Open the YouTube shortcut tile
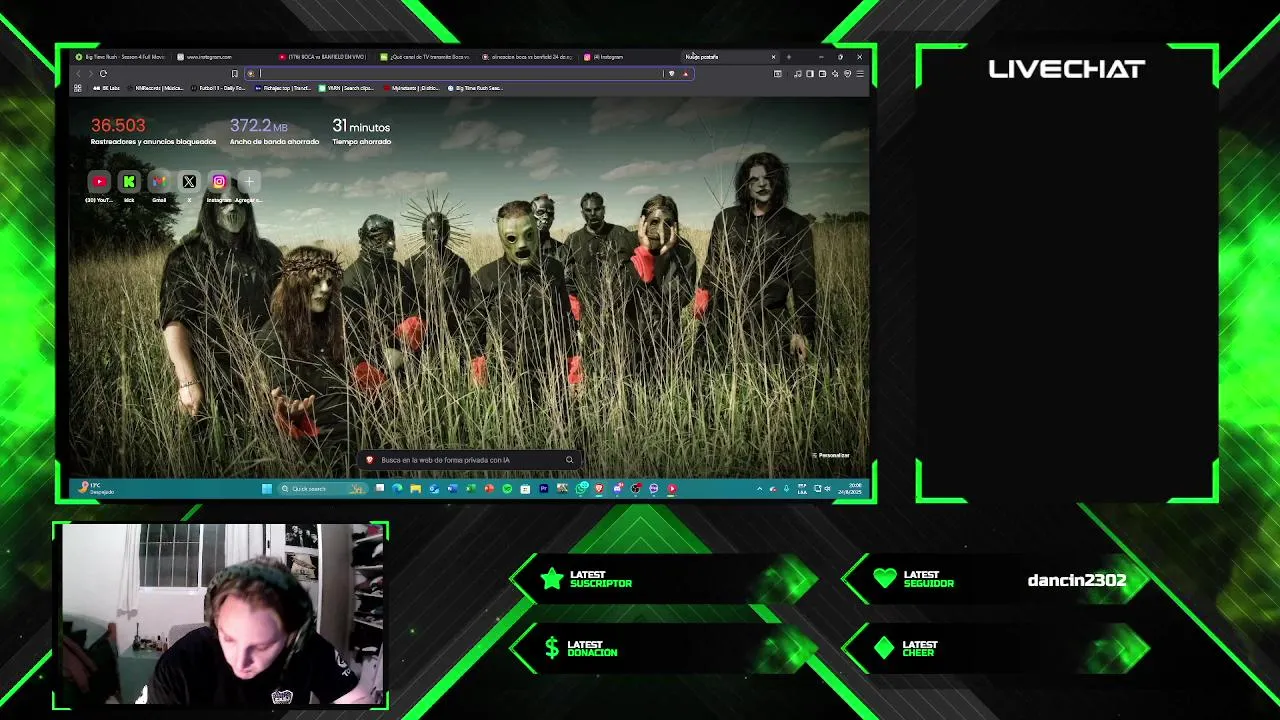This screenshot has width=1280, height=720. [x=99, y=182]
